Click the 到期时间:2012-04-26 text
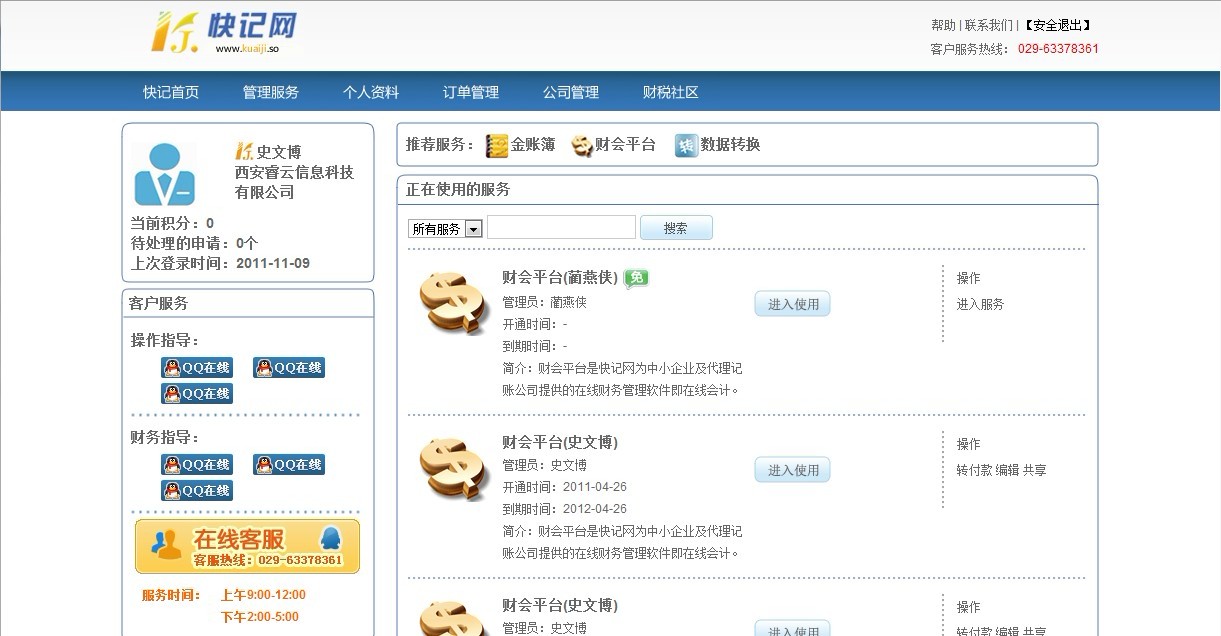The image size is (1221, 636). point(565,509)
